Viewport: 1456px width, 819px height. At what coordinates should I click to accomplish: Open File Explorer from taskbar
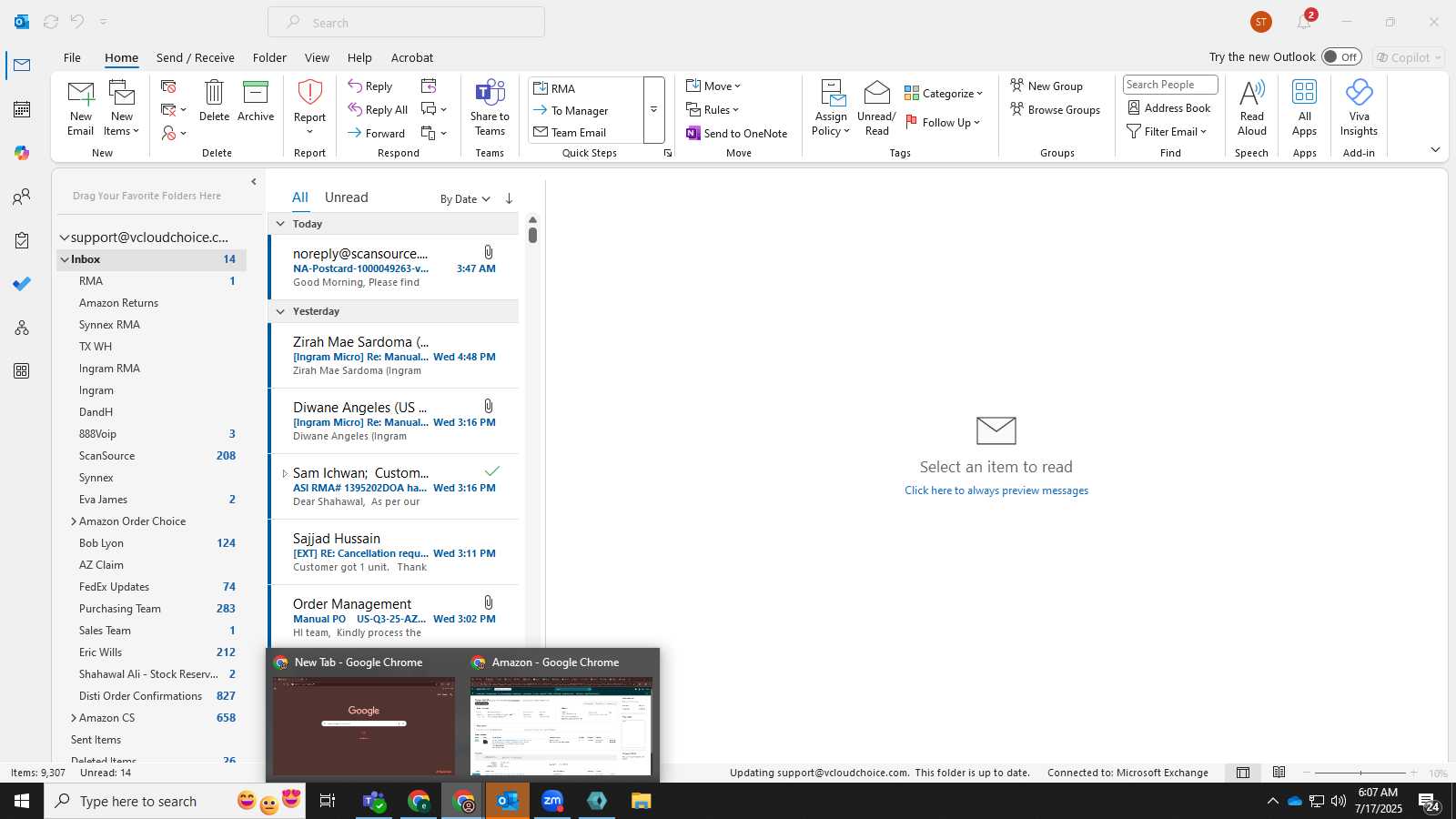(x=642, y=801)
